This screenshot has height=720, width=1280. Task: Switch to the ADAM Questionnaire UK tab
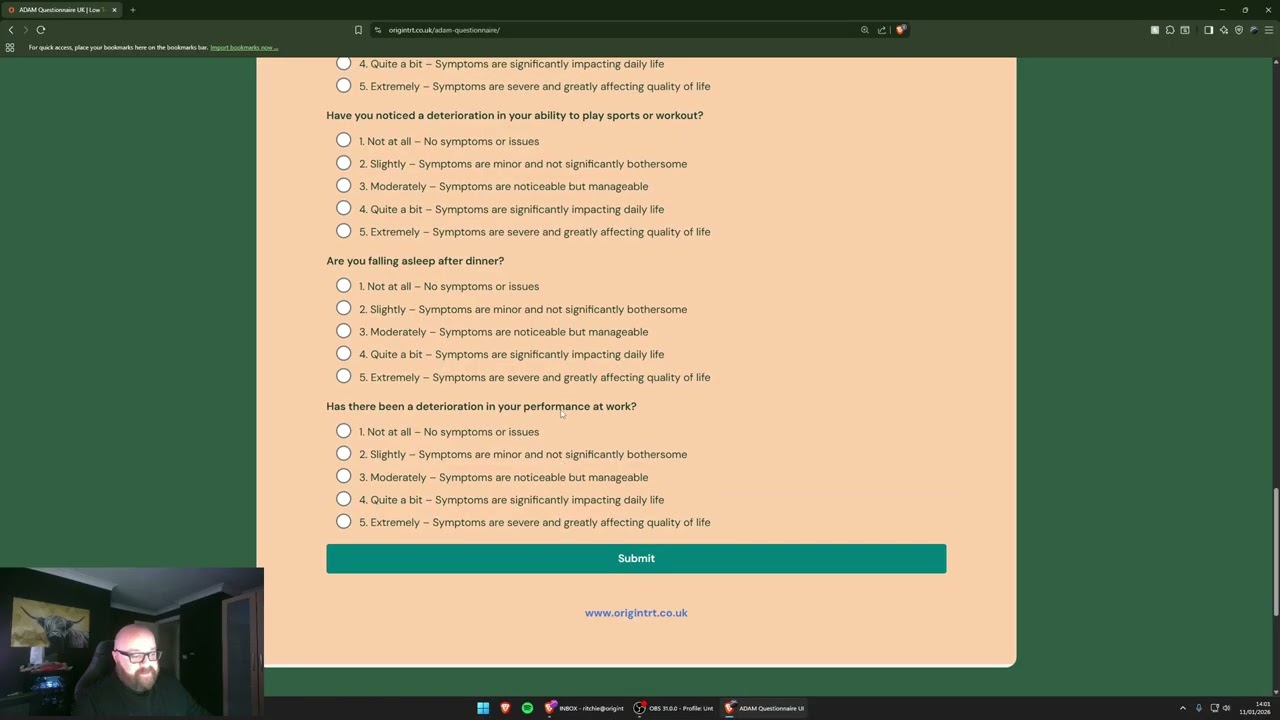click(x=62, y=10)
